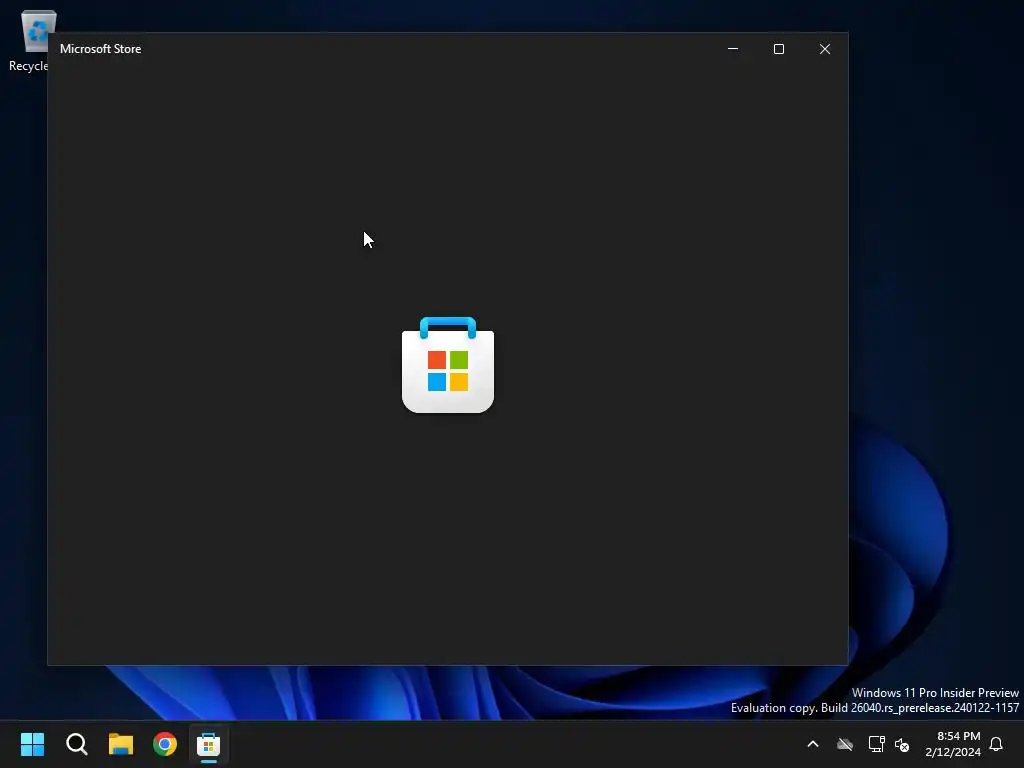
Task: Open network status tray icon
Action: pos(876,744)
